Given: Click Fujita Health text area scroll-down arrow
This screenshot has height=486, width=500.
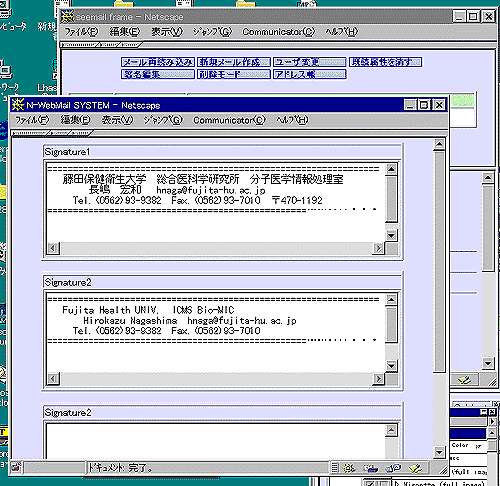Looking at the screenshot, I should click(x=391, y=366).
